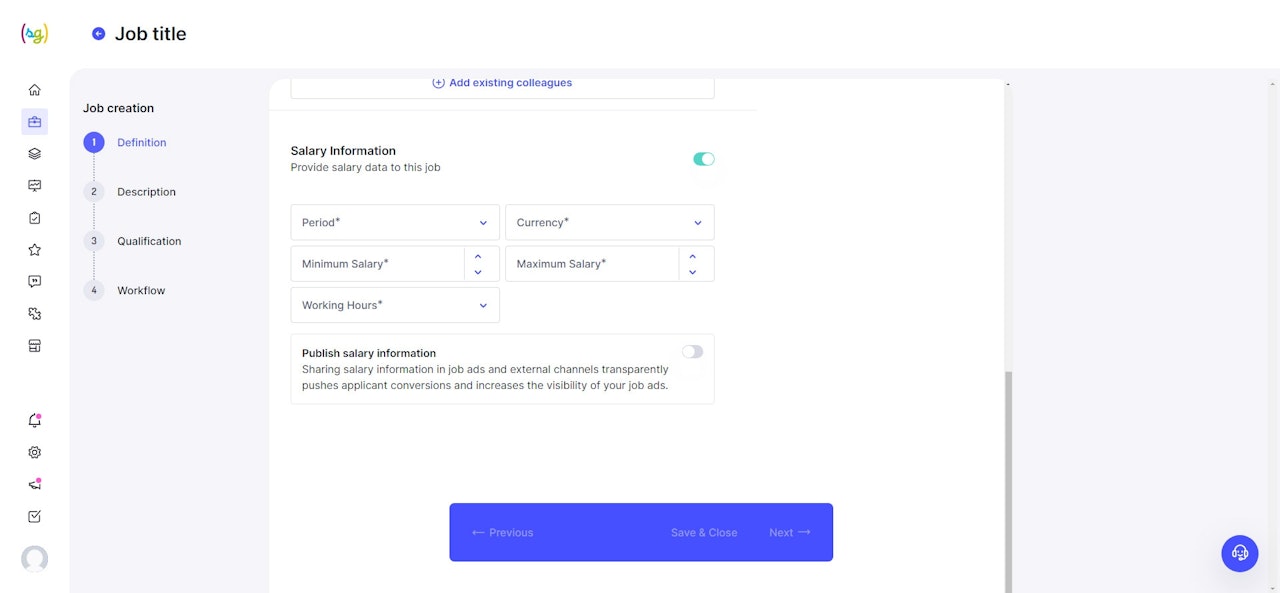Open the puzzle piece integrations icon
Image resolution: width=1280 pixels, height=593 pixels.
[35, 314]
